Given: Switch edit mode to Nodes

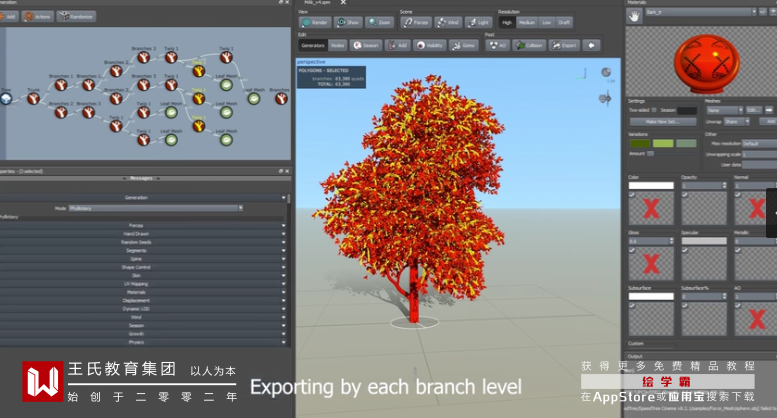Looking at the screenshot, I should [x=337, y=46].
